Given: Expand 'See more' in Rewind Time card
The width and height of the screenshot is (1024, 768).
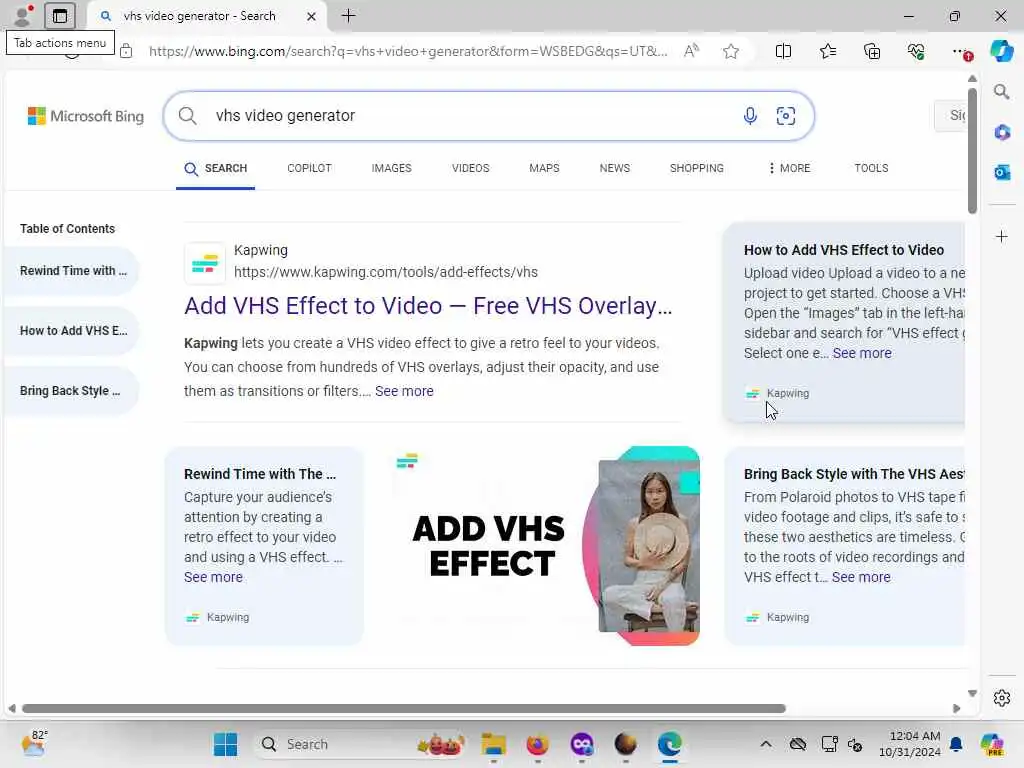Looking at the screenshot, I should 213,577.
